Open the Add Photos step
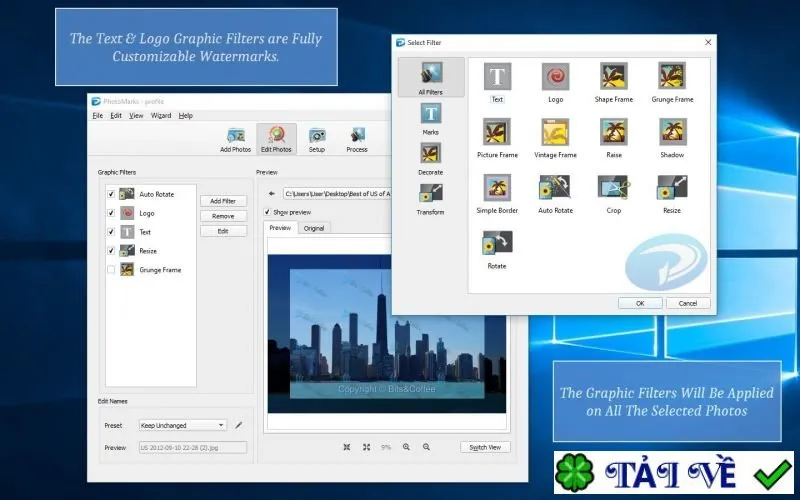800x500 pixels. coord(235,140)
